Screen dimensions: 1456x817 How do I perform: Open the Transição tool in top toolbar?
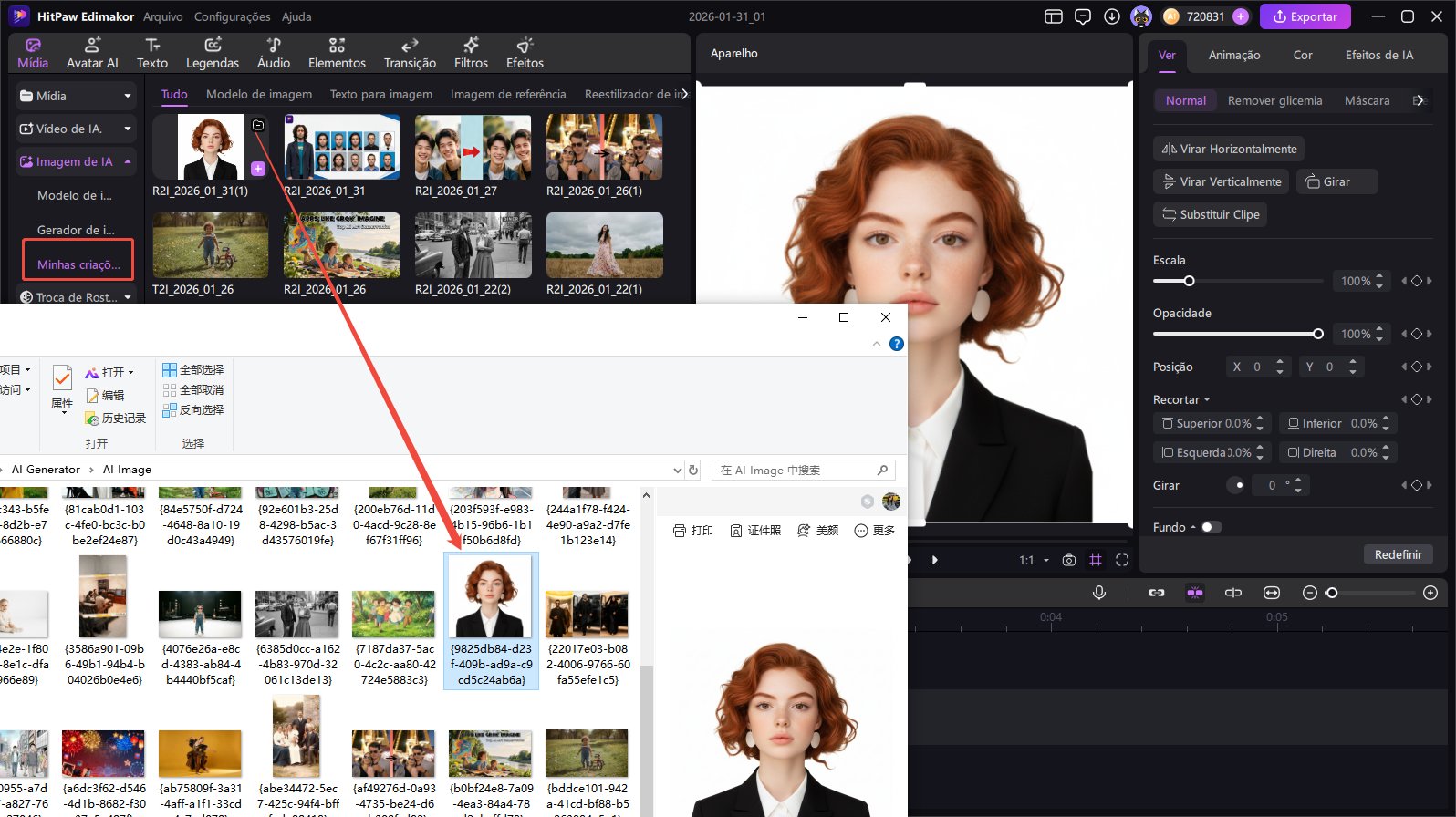pos(410,53)
